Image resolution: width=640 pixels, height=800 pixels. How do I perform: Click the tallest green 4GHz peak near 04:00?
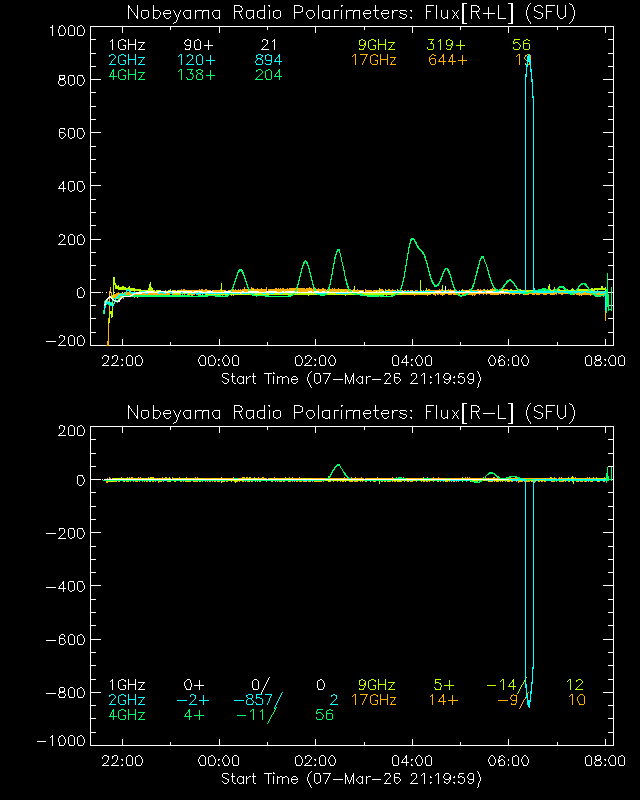[x=412, y=240]
